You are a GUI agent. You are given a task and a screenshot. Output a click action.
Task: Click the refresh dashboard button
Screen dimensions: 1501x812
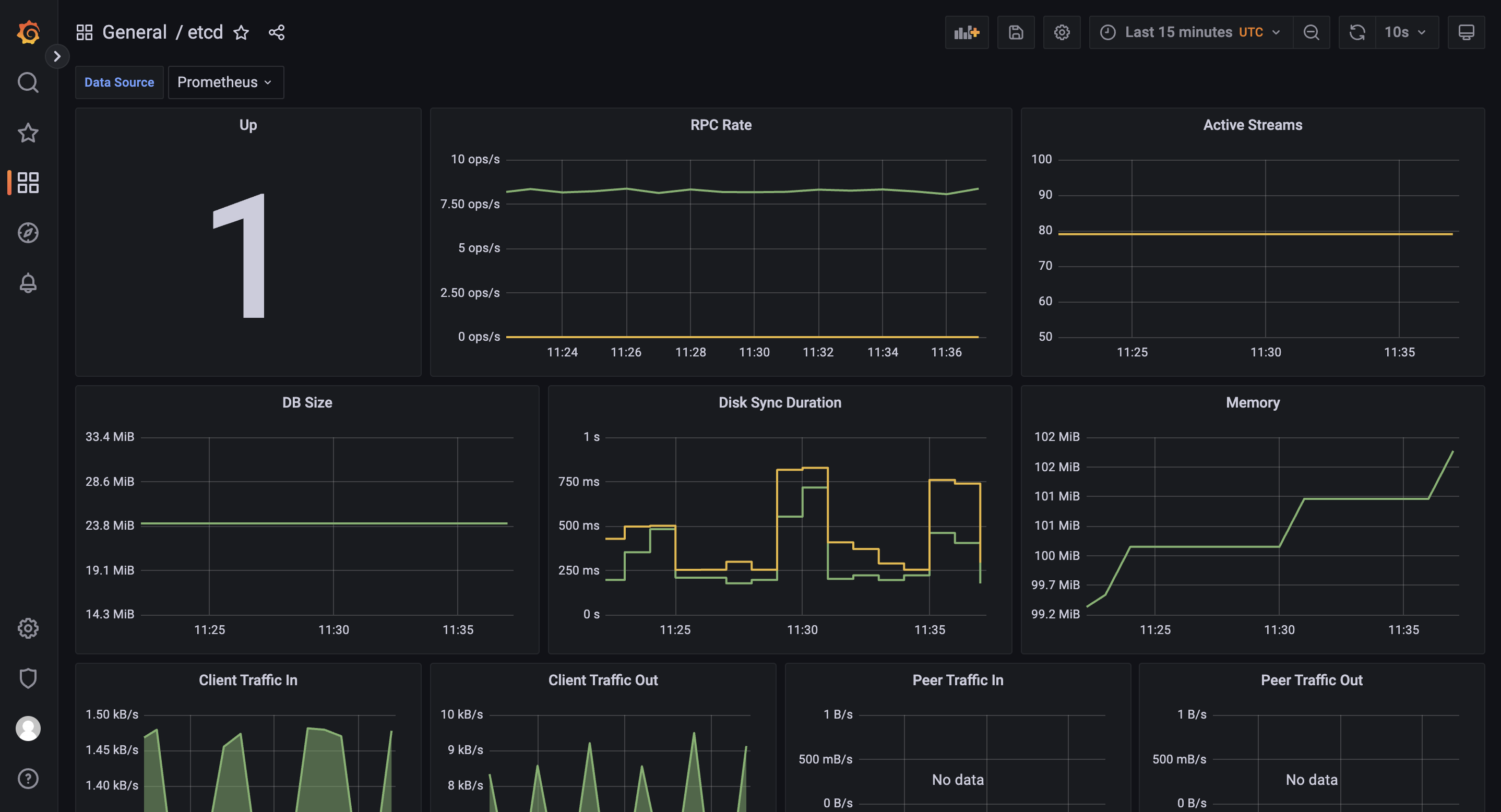1357,32
